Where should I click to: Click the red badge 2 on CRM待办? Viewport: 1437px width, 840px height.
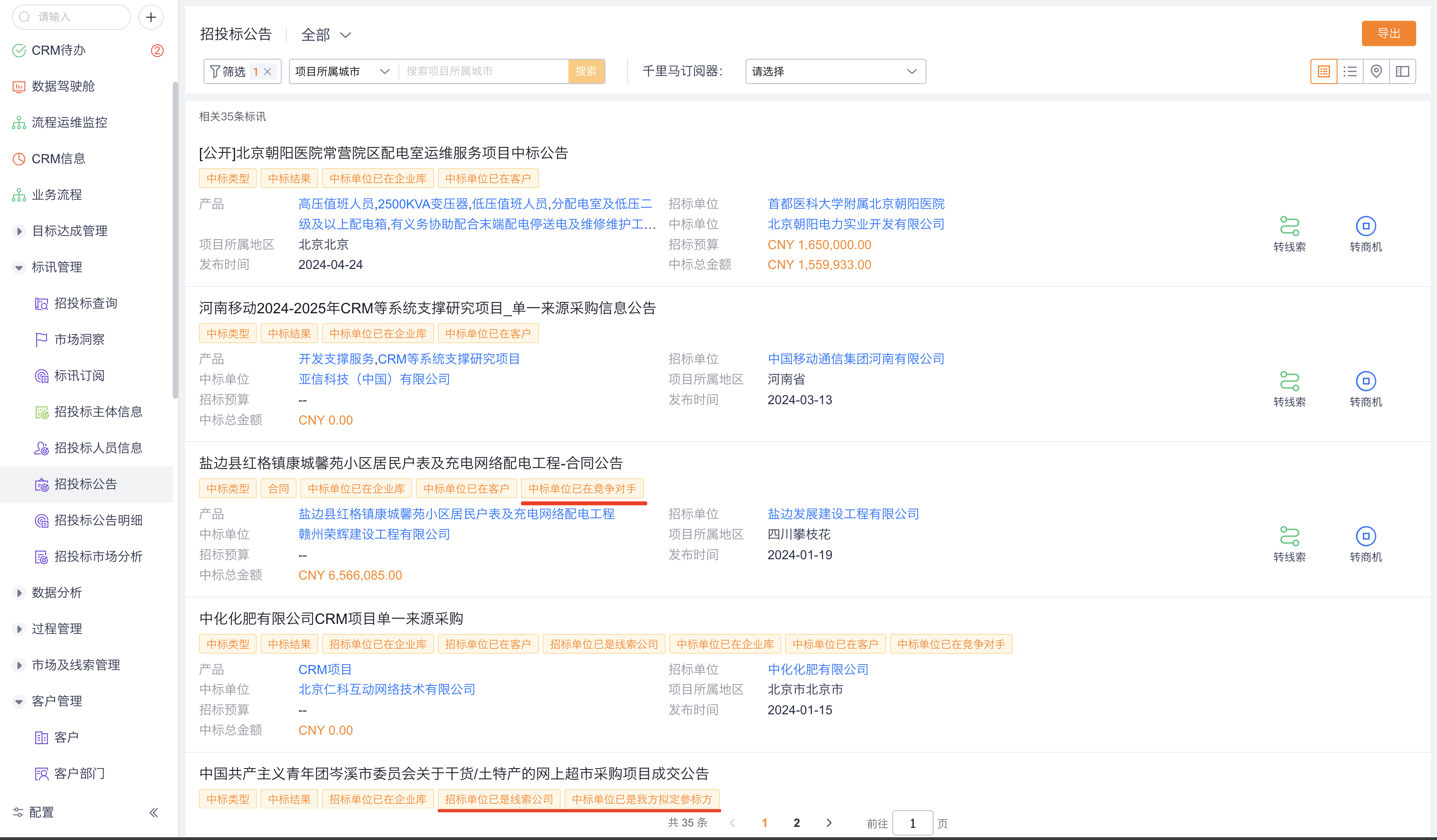point(157,51)
